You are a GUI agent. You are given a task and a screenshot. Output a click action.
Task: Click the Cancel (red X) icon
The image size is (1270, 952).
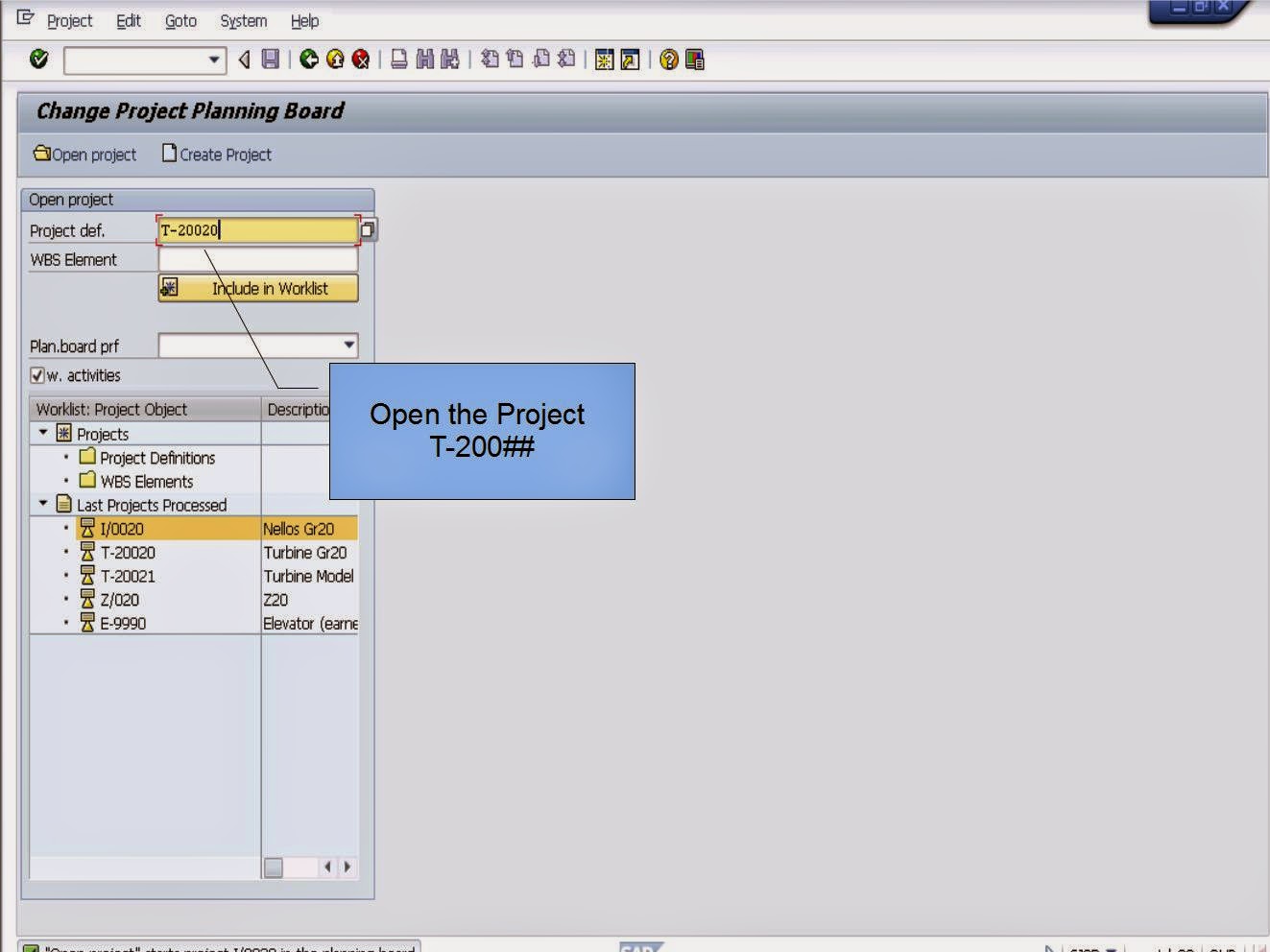(360, 59)
